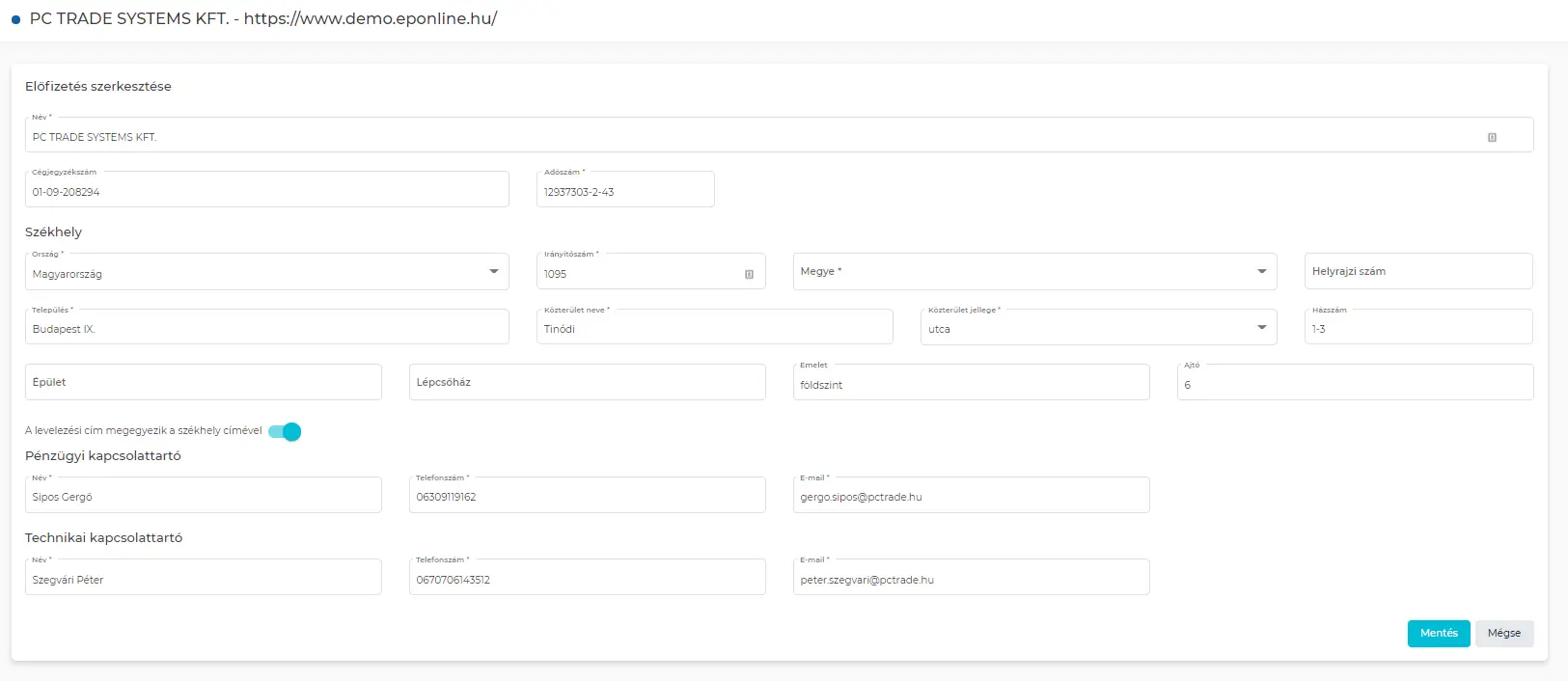Click the icon inside the Irányítószám field
The image size is (1568, 681).
(749, 274)
